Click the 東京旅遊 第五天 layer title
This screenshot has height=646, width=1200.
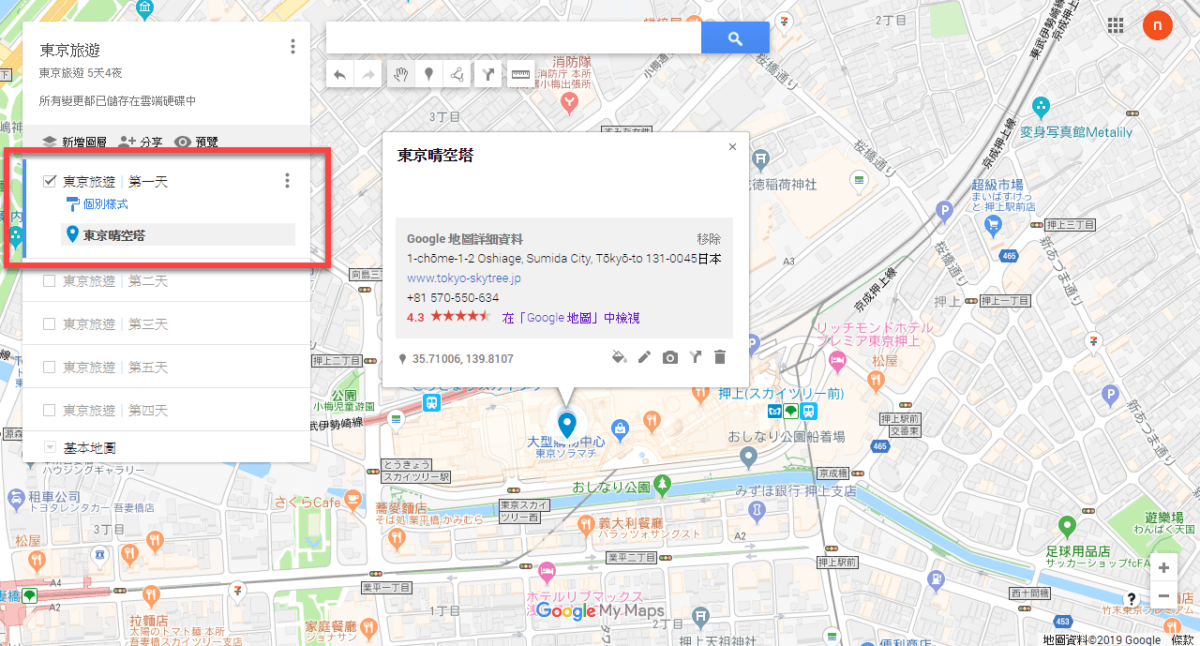pyautogui.click(x=115, y=367)
